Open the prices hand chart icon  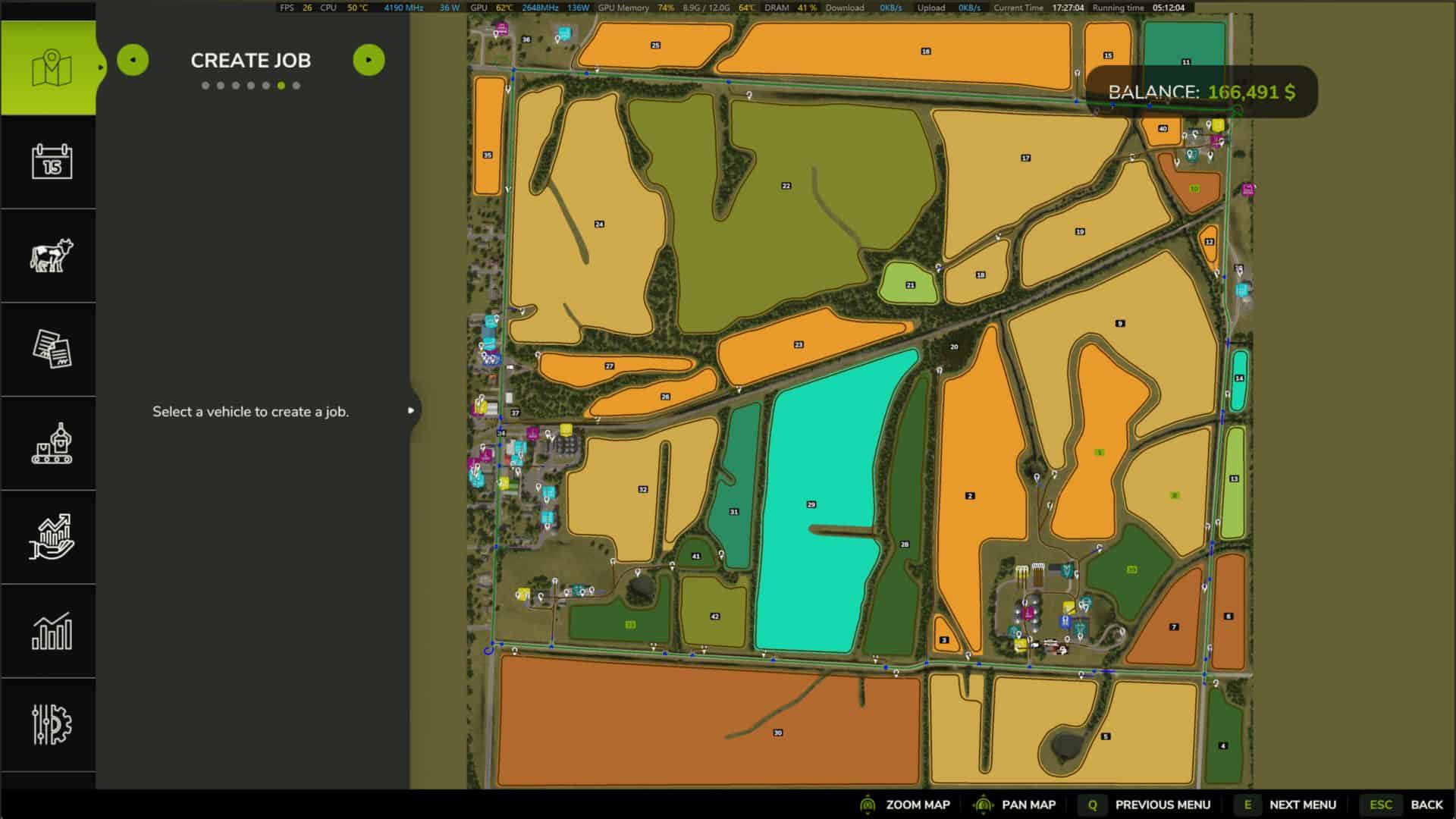[52, 537]
